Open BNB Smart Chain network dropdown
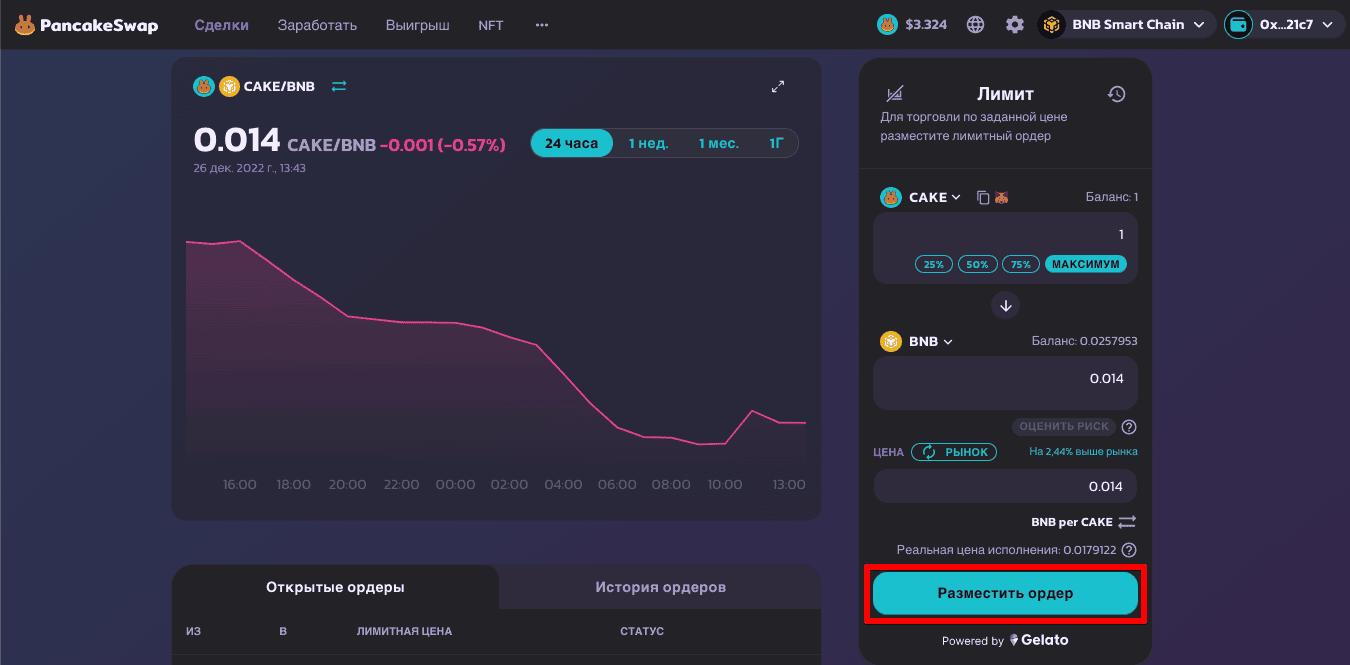Image resolution: width=1350 pixels, height=665 pixels. [x=1127, y=25]
